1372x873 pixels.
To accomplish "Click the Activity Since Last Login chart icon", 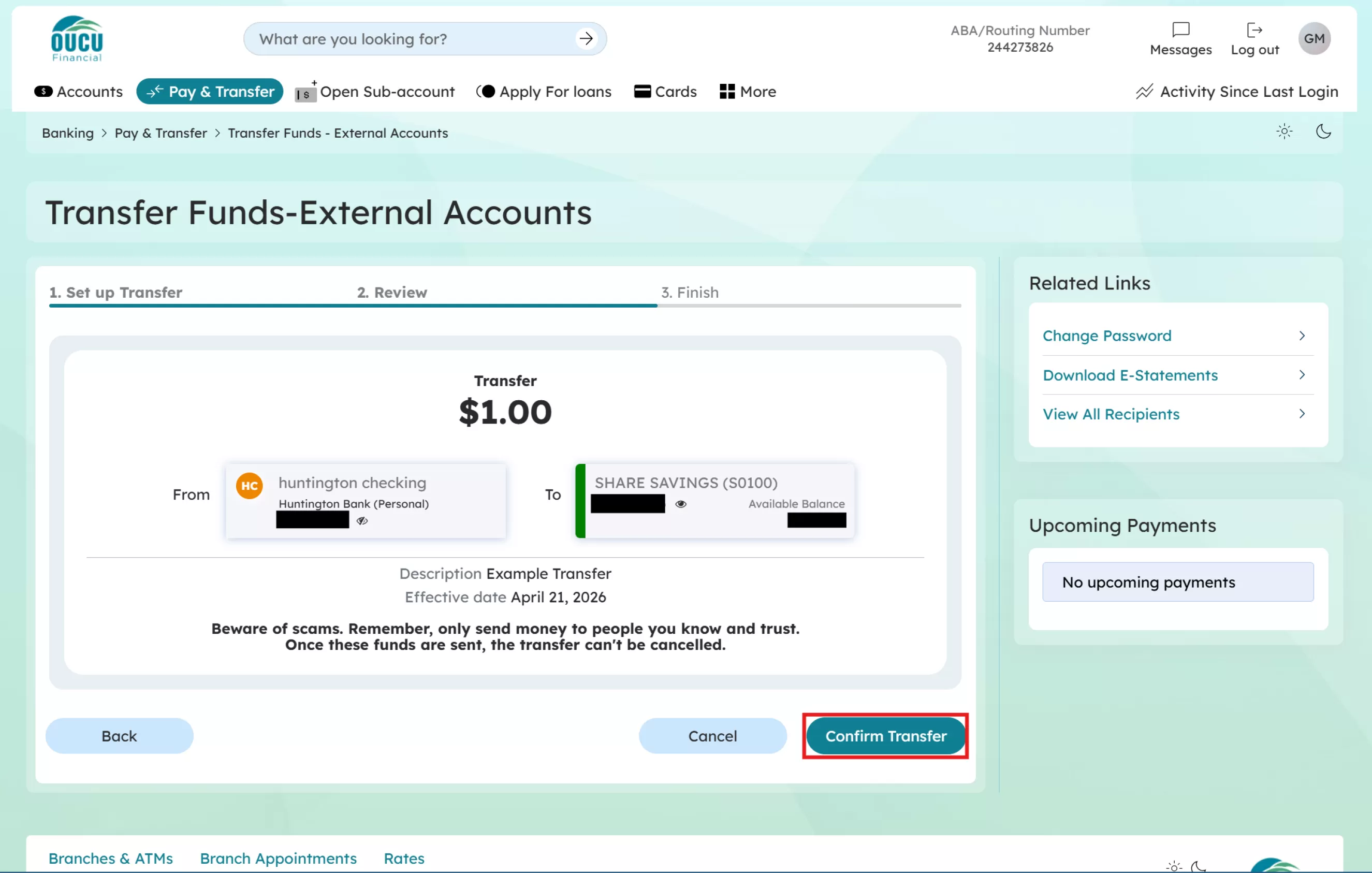I will click(1144, 92).
